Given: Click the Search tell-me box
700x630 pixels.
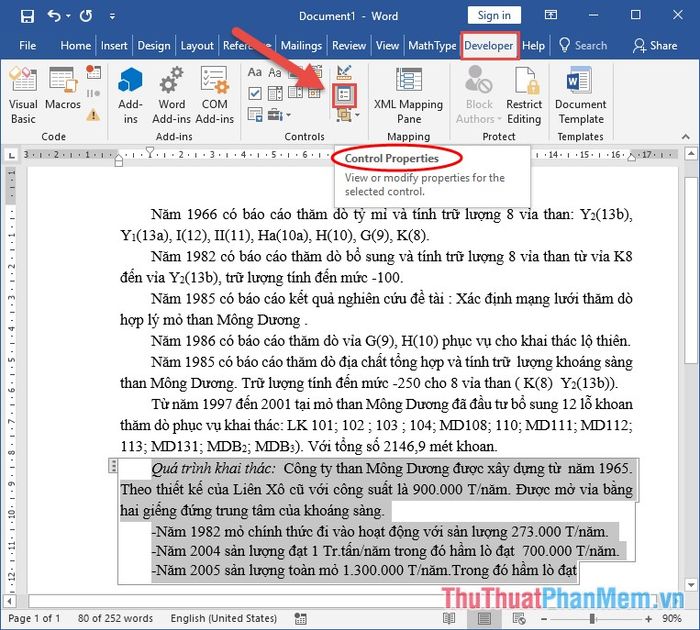Looking at the screenshot, I should click(583, 46).
